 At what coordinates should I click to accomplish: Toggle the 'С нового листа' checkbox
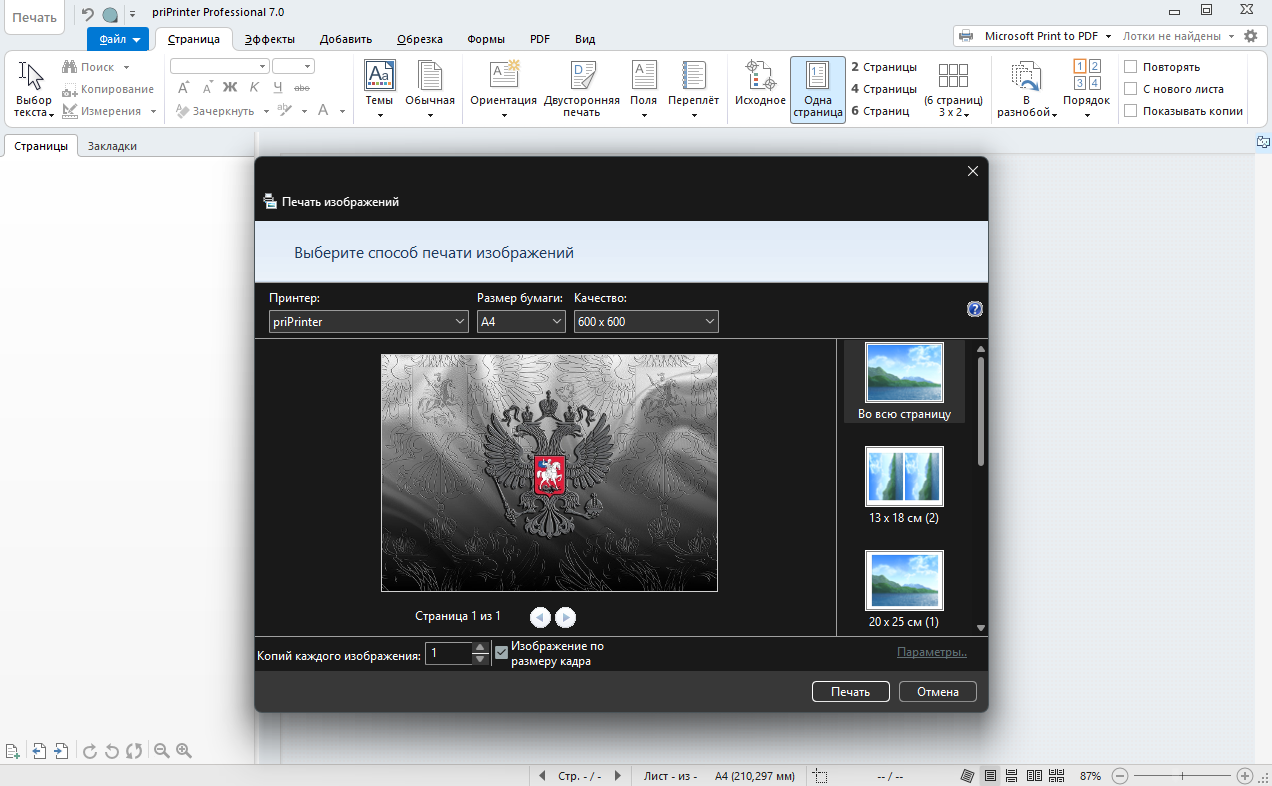pyautogui.click(x=1131, y=89)
